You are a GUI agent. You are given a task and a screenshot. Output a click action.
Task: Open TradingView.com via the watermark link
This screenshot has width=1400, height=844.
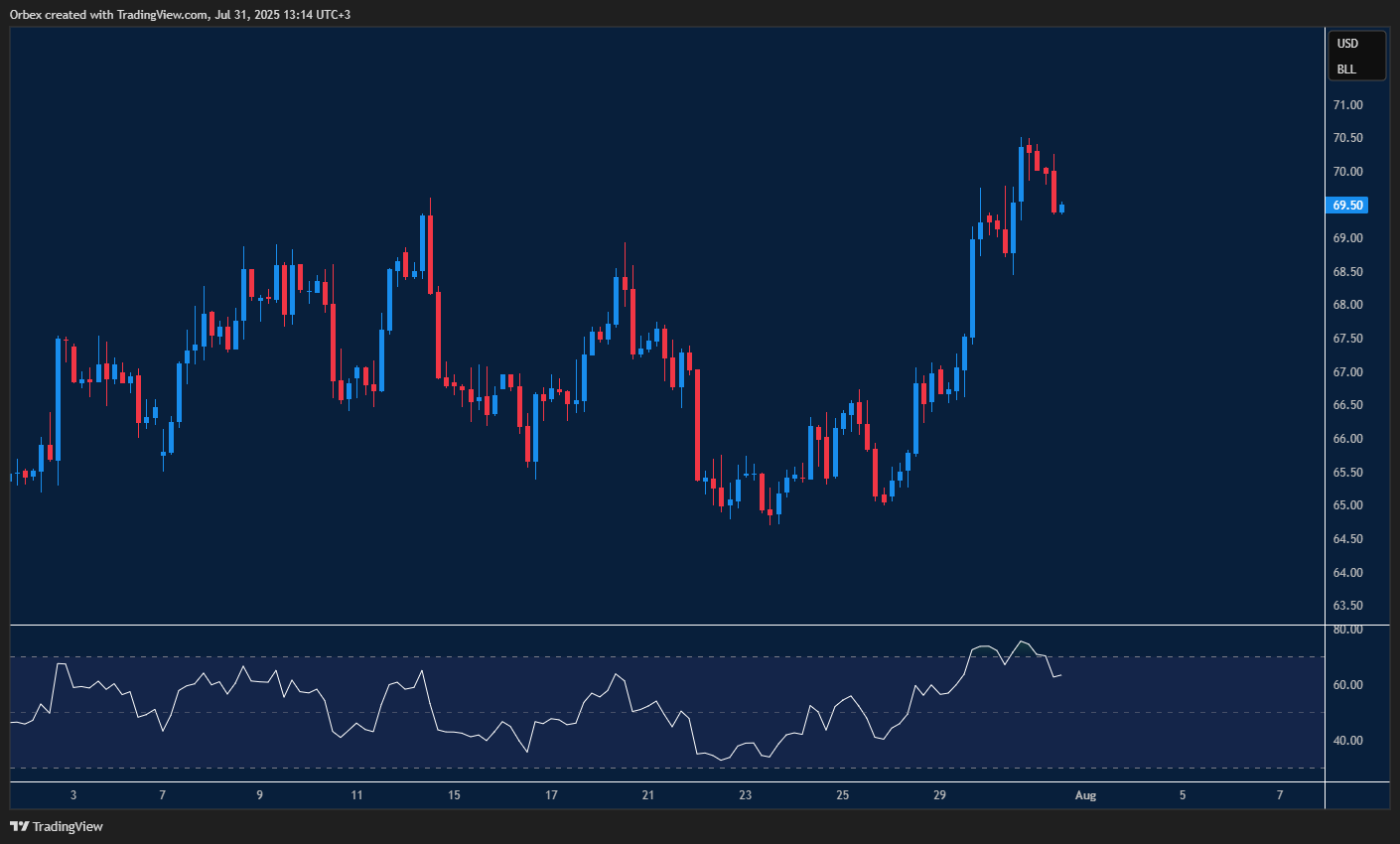pyautogui.click(x=159, y=14)
